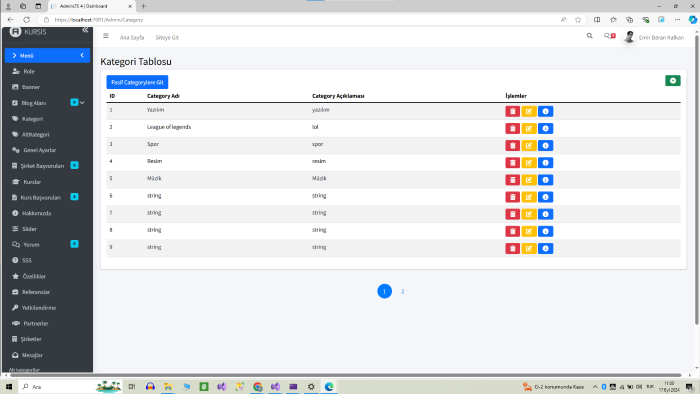Edit the row with ID 7
700x394 pixels.
pos(529,214)
